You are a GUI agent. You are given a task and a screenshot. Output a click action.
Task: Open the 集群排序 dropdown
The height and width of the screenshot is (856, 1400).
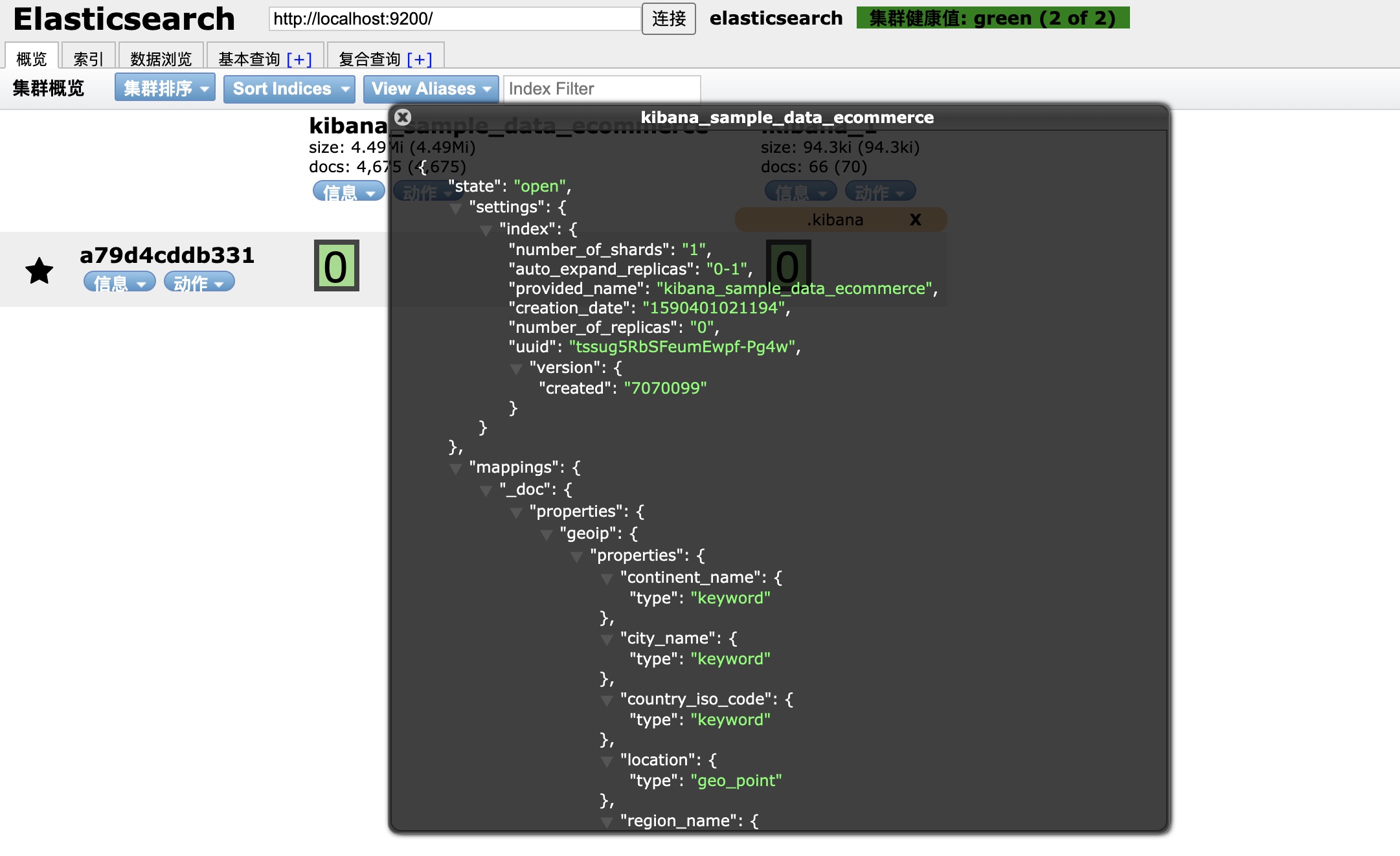point(165,88)
